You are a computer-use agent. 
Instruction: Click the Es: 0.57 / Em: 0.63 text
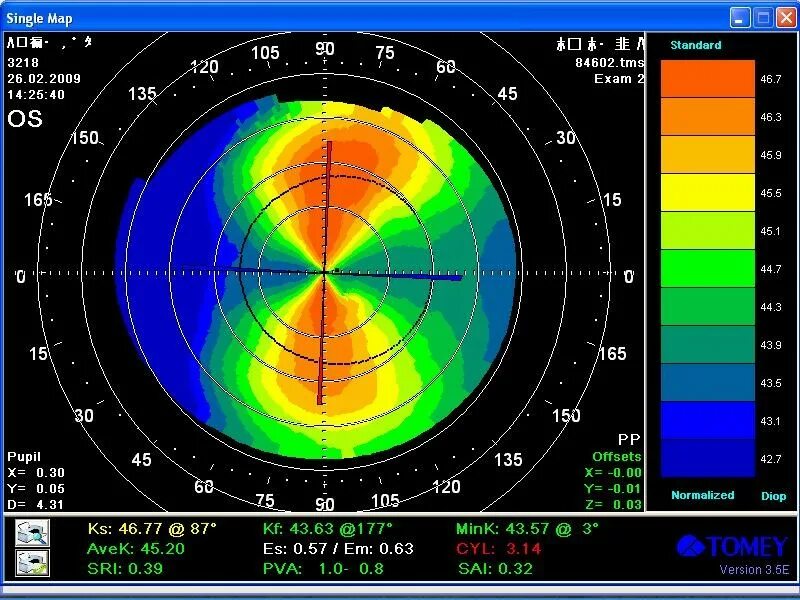[x=338, y=548]
